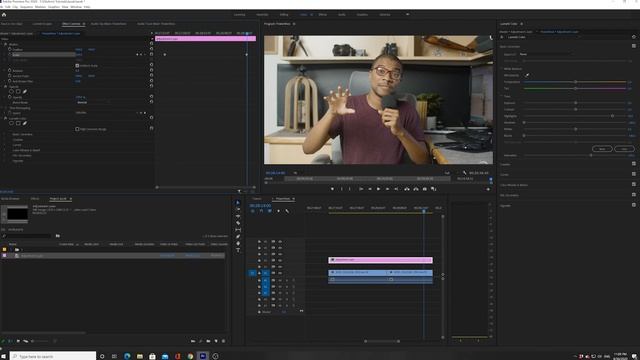The image size is (640, 360).
Task: Select the Type tool
Action: point(238,250)
